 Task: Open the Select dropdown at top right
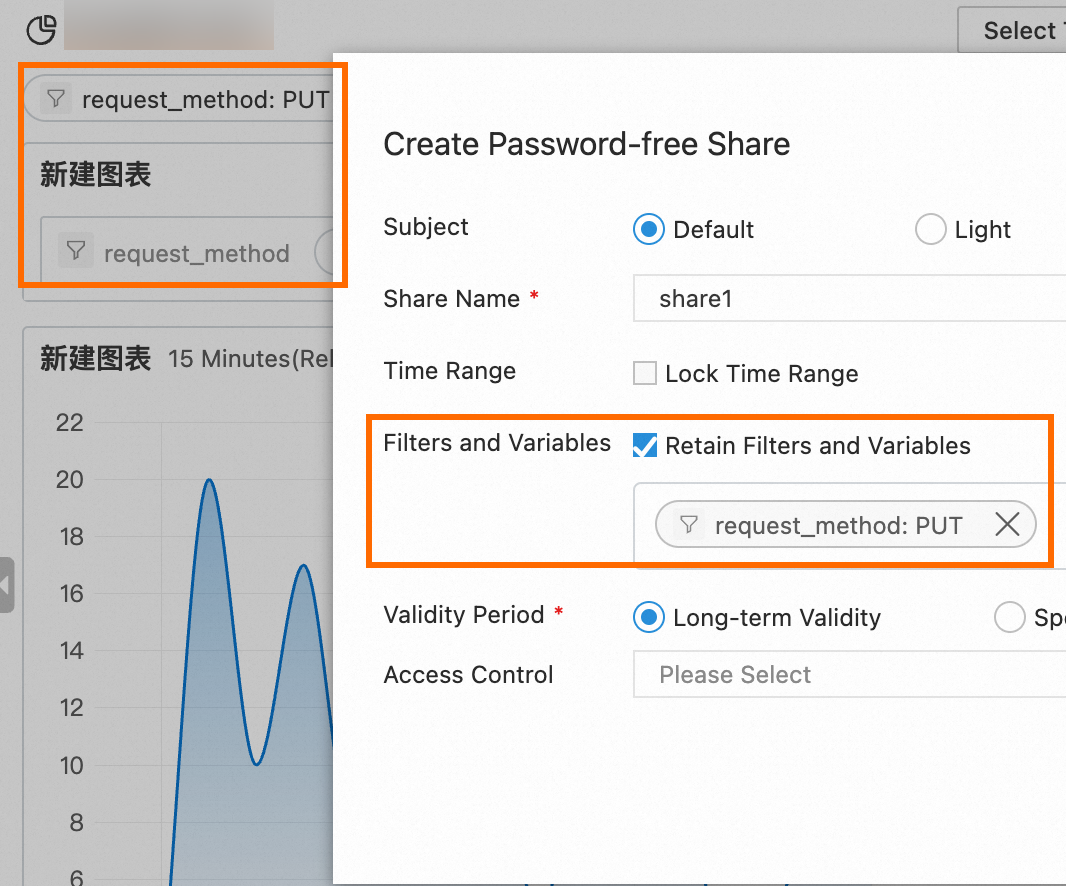1012,30
